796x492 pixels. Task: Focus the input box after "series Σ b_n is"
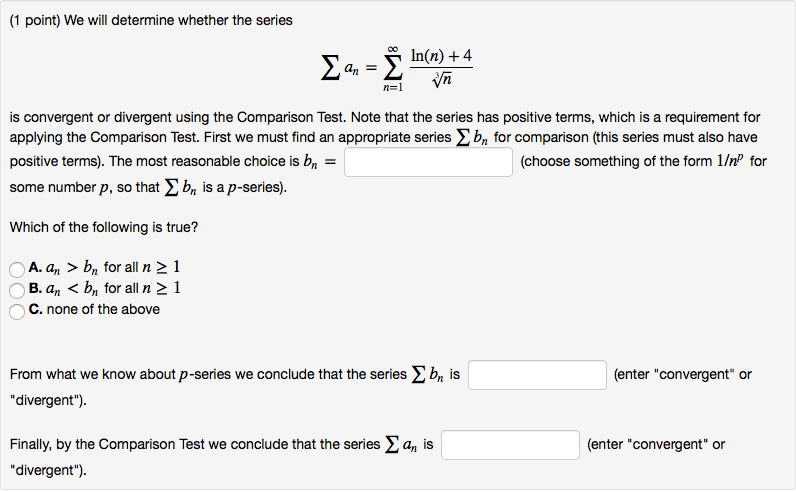coord(537,375)
